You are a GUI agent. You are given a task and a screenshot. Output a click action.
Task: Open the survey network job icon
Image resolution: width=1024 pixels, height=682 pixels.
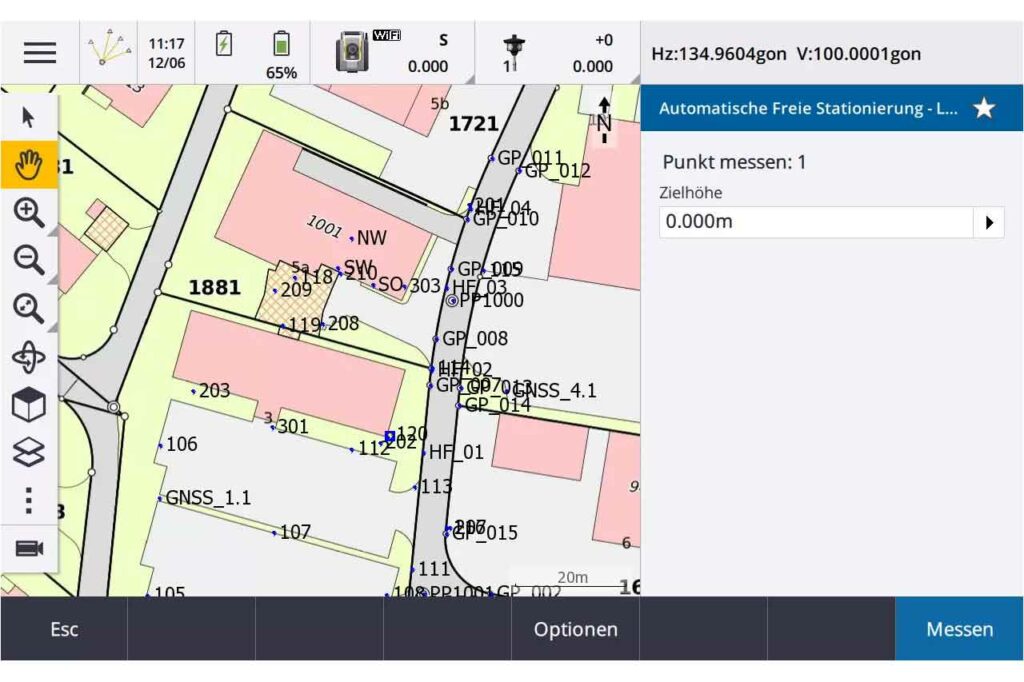tap(108, 47)
